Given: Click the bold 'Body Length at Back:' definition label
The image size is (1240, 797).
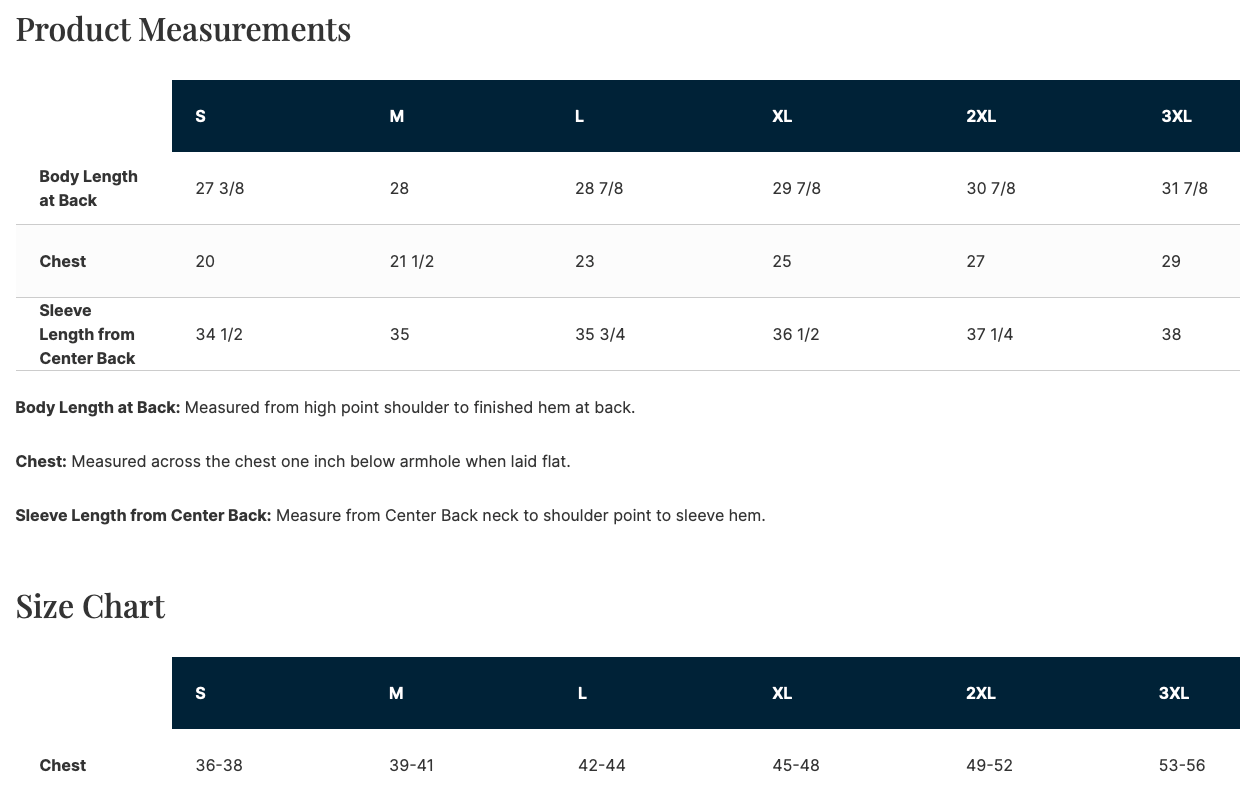Looking at the screenshot, I should 98,407.
